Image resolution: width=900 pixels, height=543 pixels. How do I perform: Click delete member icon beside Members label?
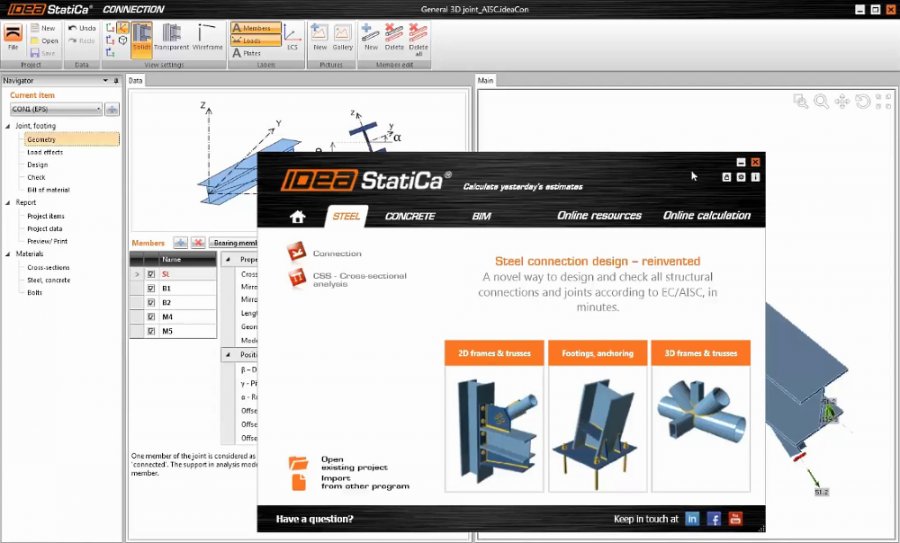point(198,243)
